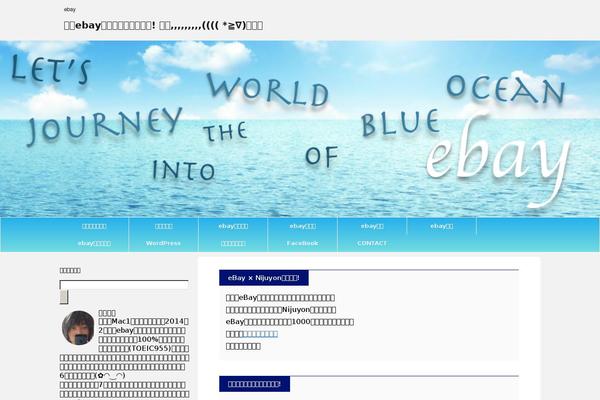The width and height of the screenshot is (600, 400).
Task: Click the profile line containing "100%"
Action: (142, 339)
